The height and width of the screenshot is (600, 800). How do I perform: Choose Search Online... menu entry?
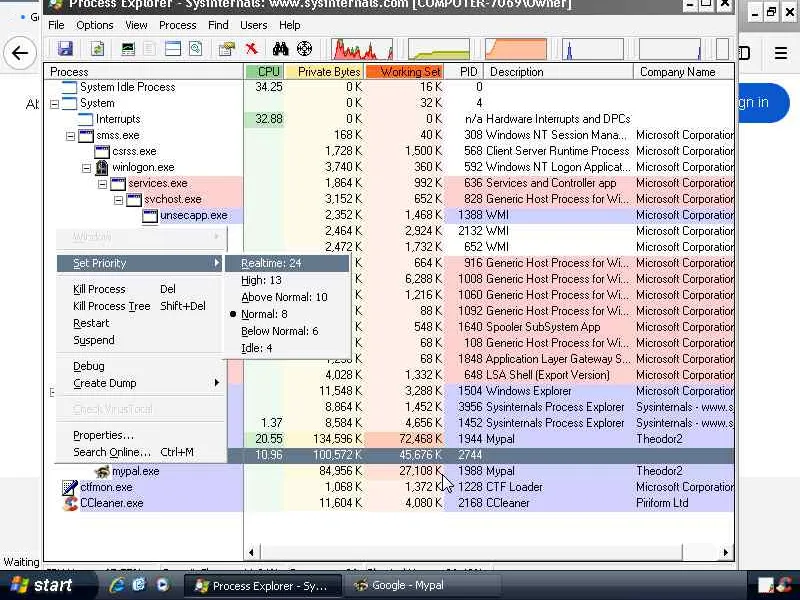(x=140, y=452)
